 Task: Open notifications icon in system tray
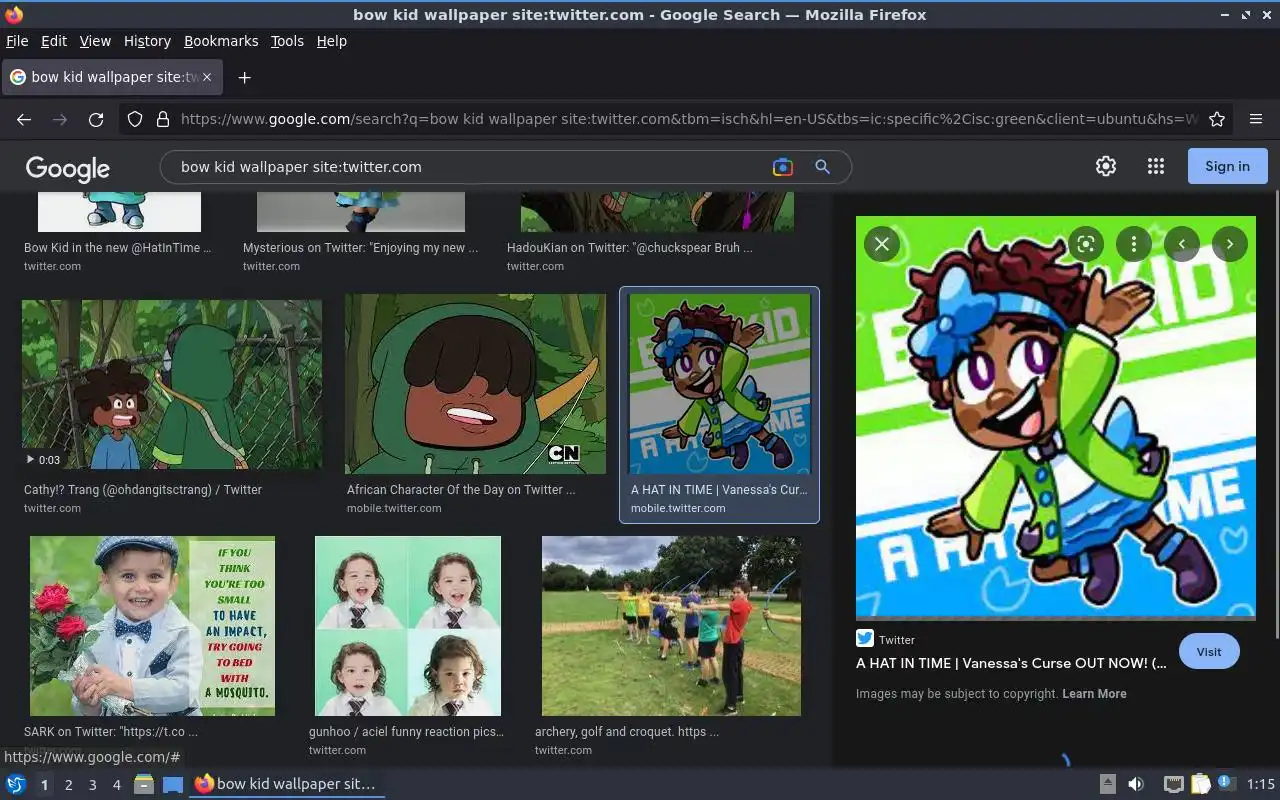click(1227, 783)
